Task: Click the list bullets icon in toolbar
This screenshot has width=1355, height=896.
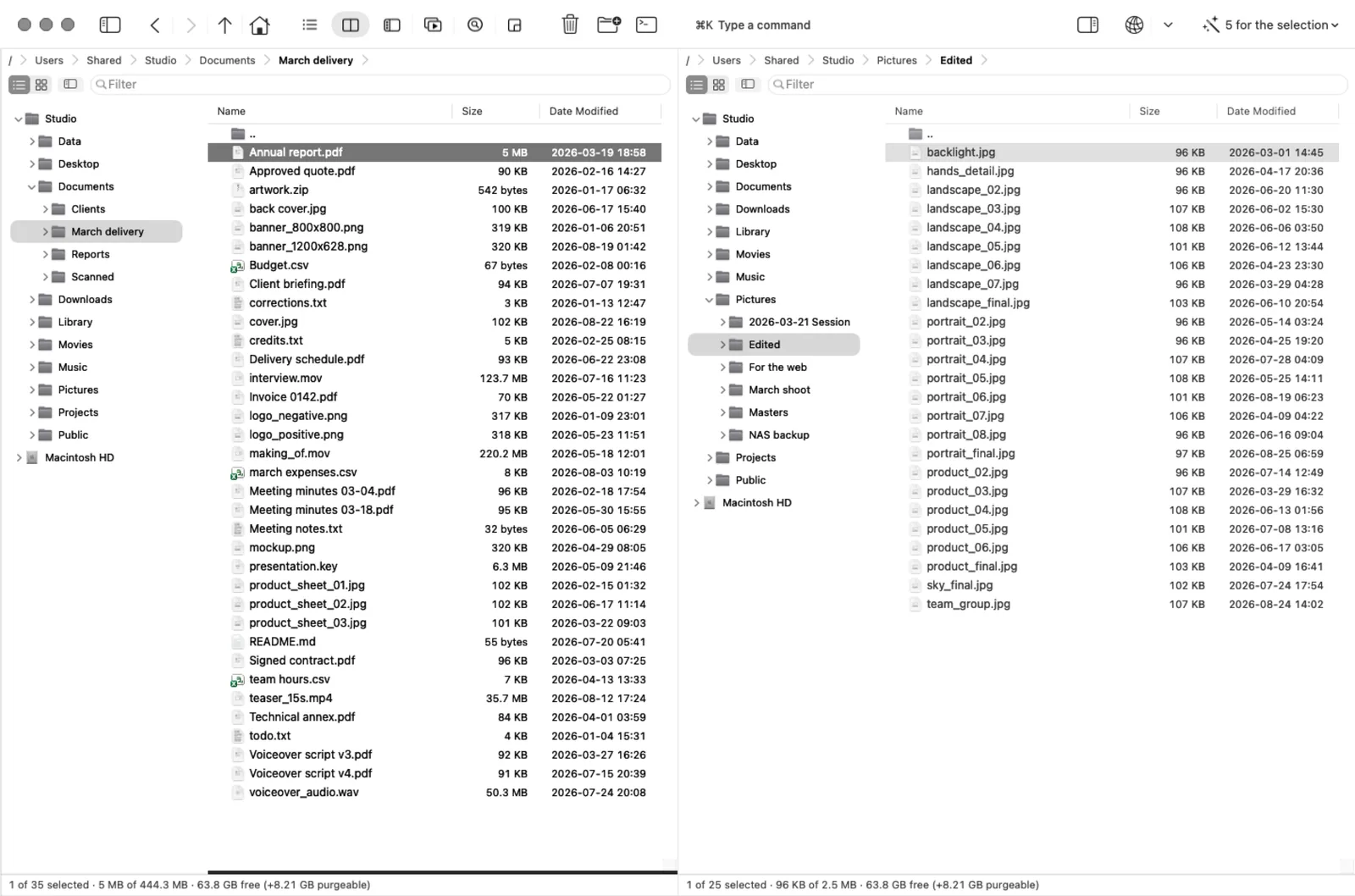Action: pos(310,25)
